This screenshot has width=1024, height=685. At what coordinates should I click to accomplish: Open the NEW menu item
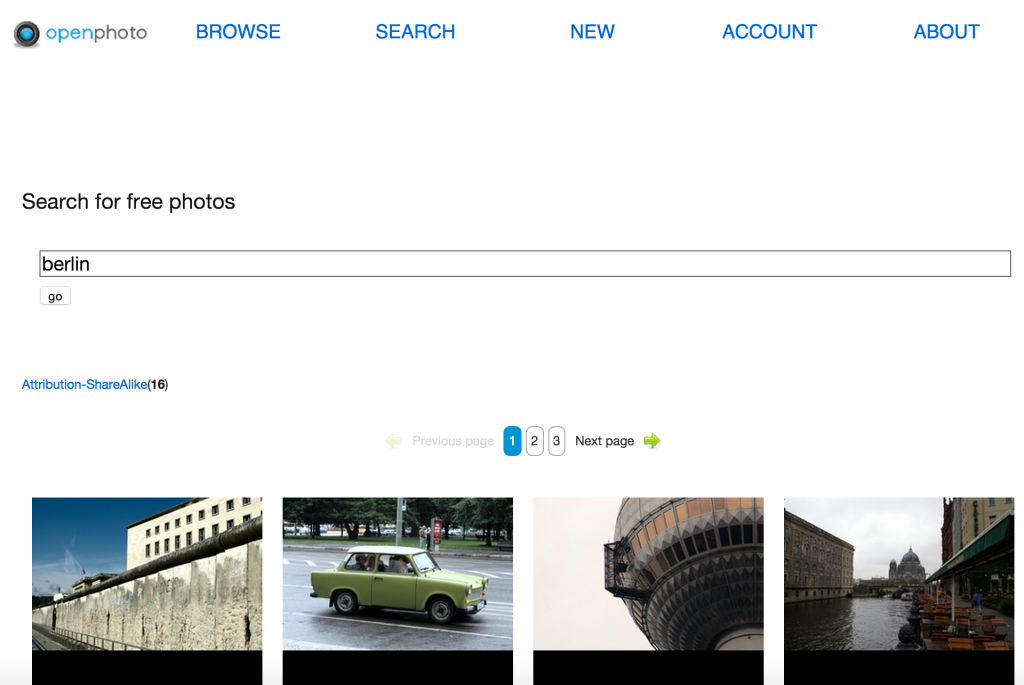592,31
